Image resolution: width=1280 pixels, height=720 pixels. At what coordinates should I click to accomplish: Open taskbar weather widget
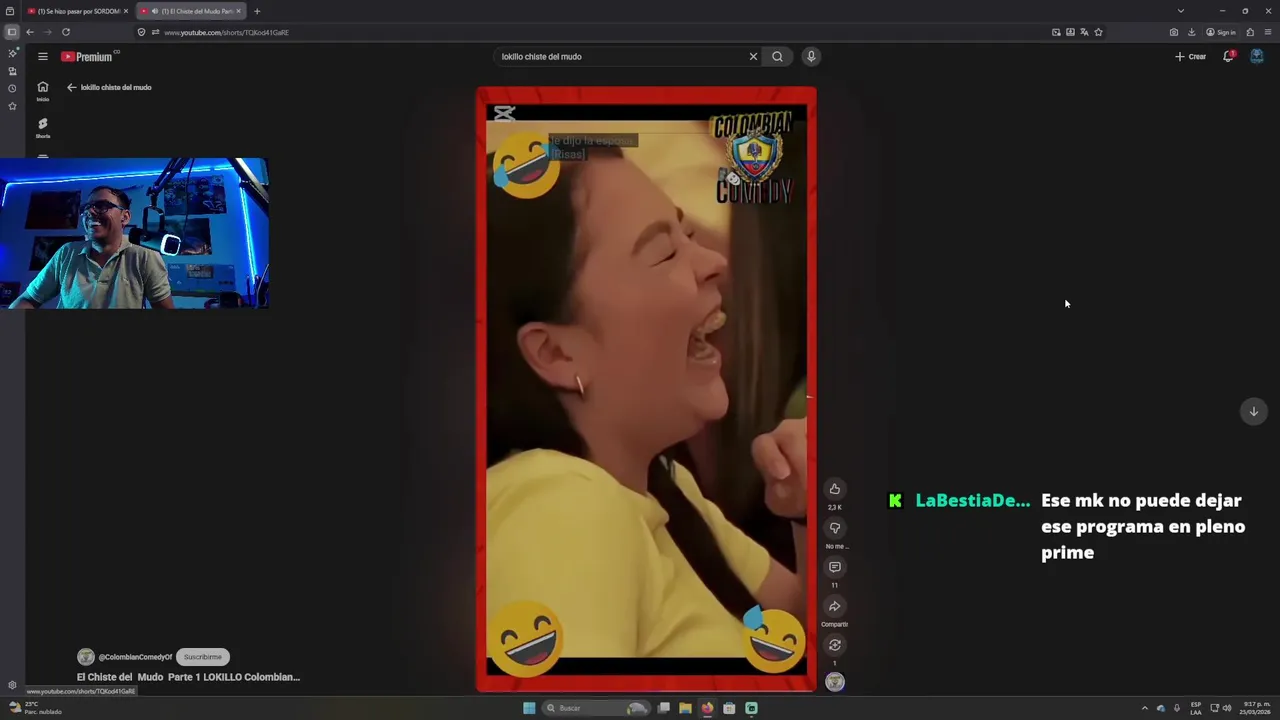[35, 708]
